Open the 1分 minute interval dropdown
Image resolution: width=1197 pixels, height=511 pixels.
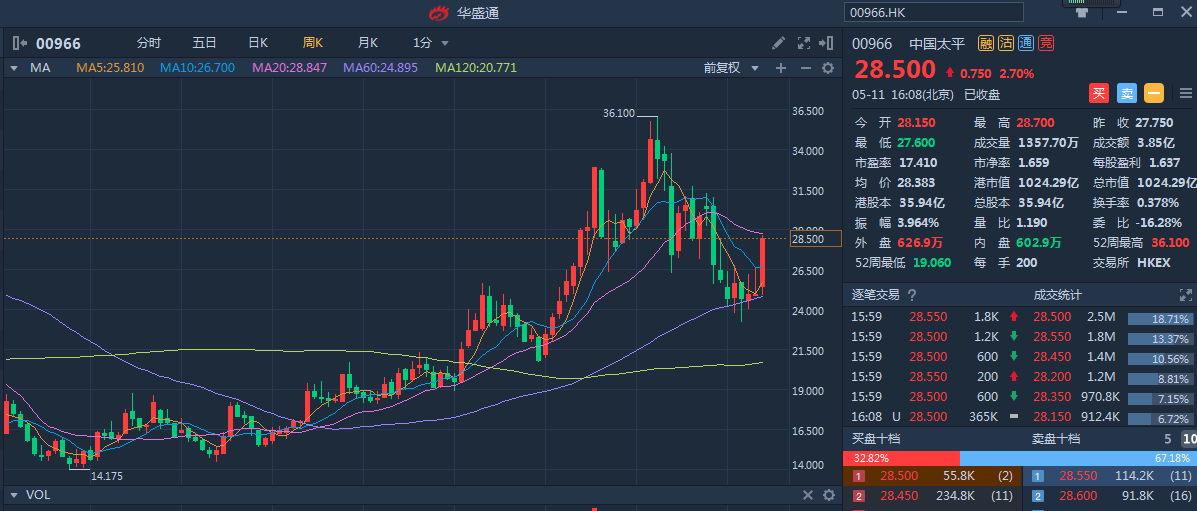point(430,43)
